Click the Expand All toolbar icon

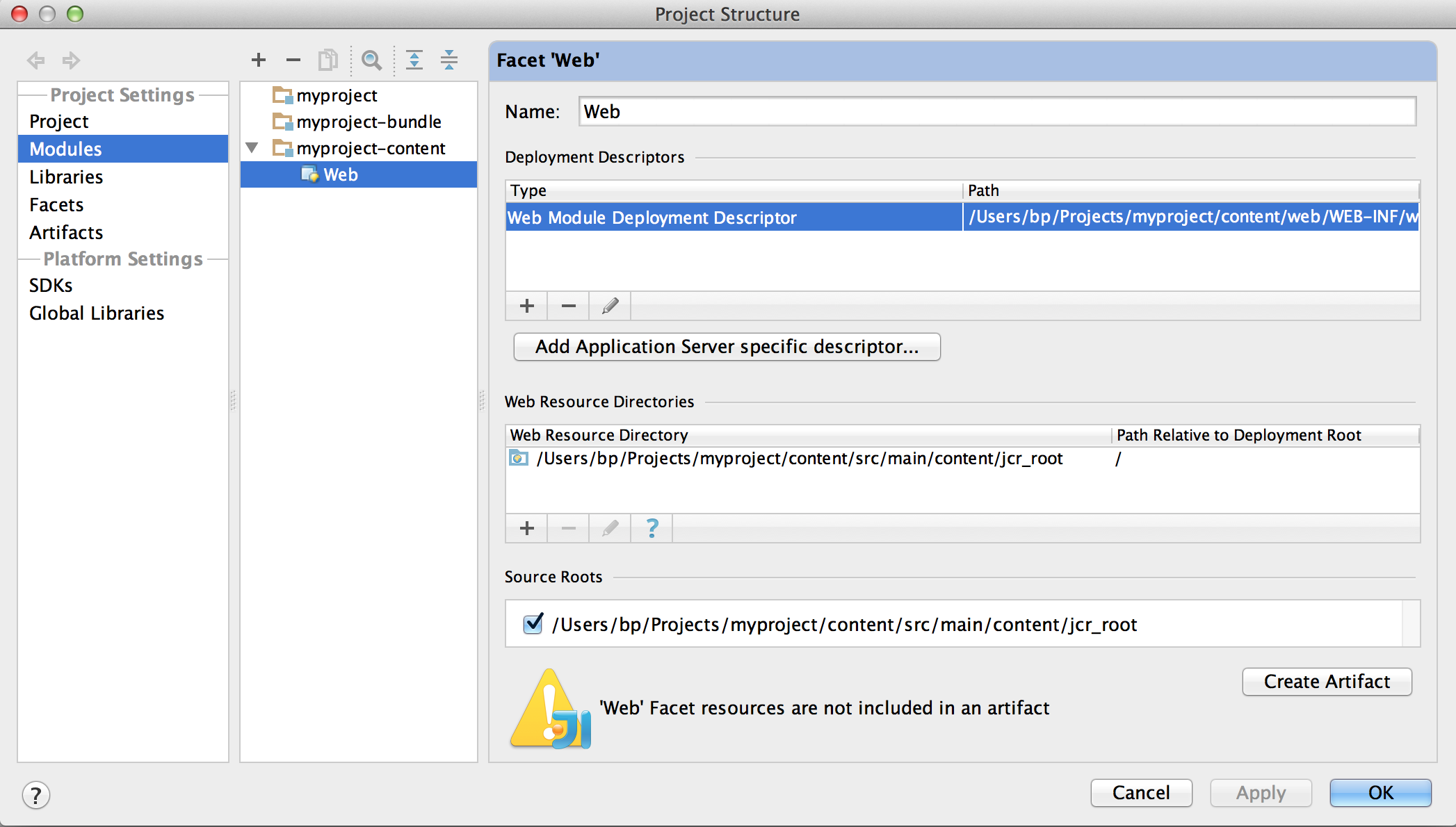pyautogui.click(x=414, y=60)
